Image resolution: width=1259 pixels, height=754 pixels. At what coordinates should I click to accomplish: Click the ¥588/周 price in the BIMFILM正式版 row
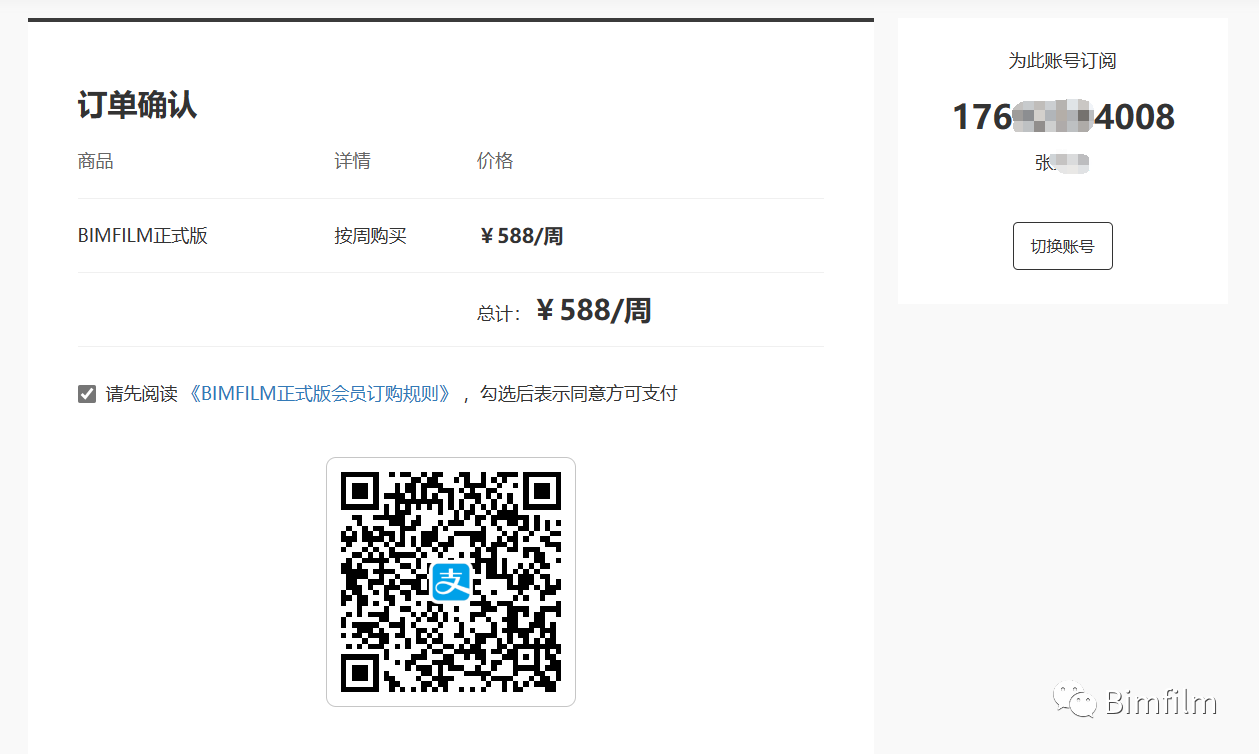(521, 236)
